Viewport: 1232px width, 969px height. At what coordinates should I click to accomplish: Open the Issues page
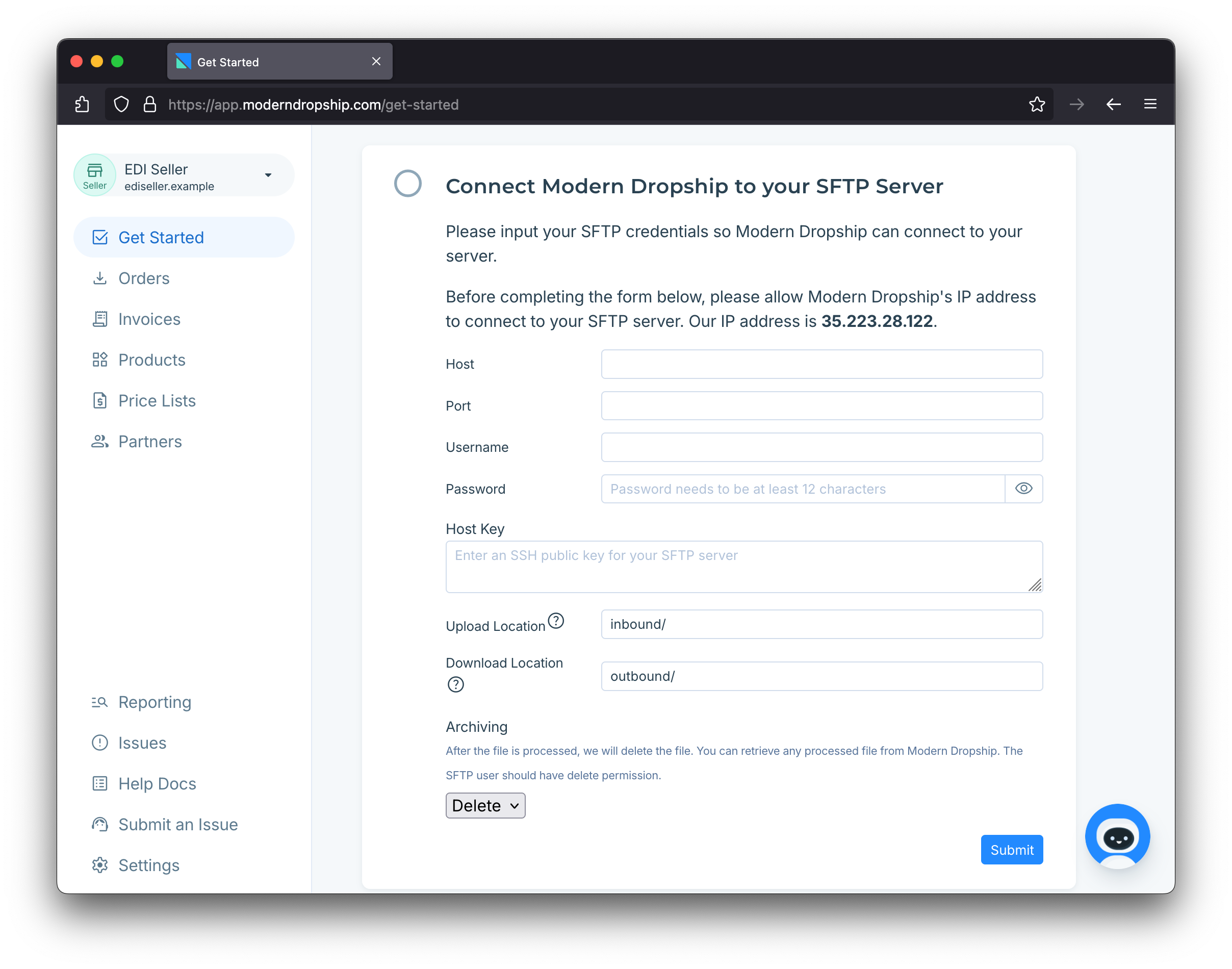142,743
